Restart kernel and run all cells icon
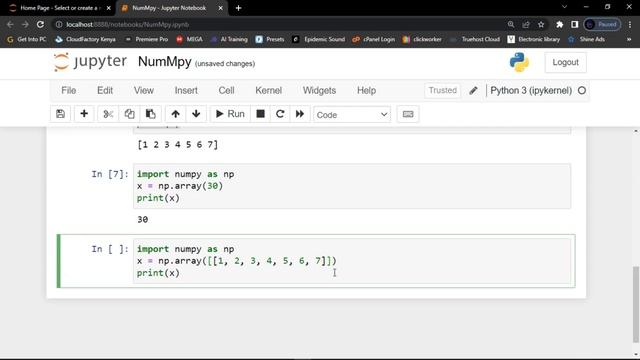The height and width of the screenshot is (360, 640). pos(300,114)
